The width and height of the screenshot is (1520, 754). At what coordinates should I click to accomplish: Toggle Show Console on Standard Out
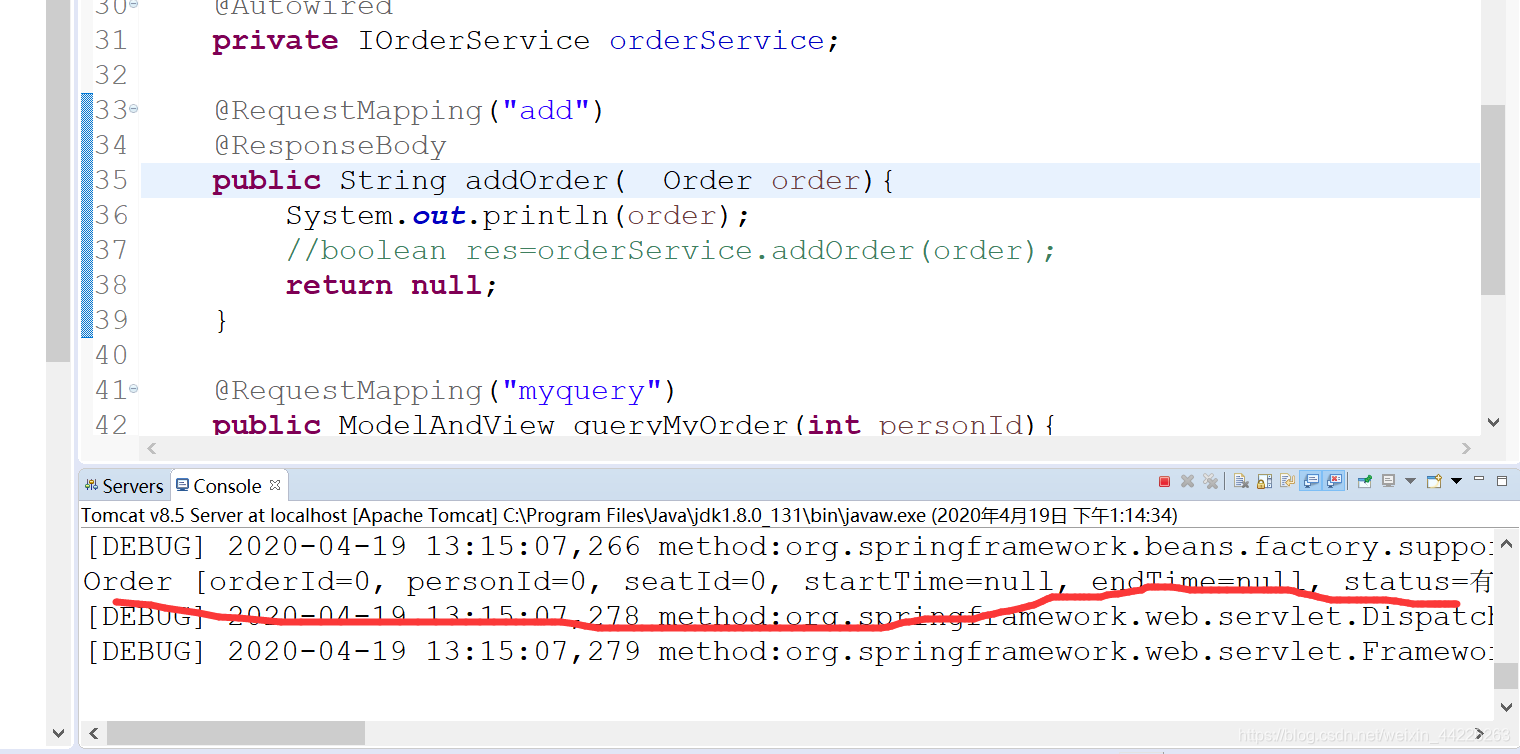[1310, 481]
